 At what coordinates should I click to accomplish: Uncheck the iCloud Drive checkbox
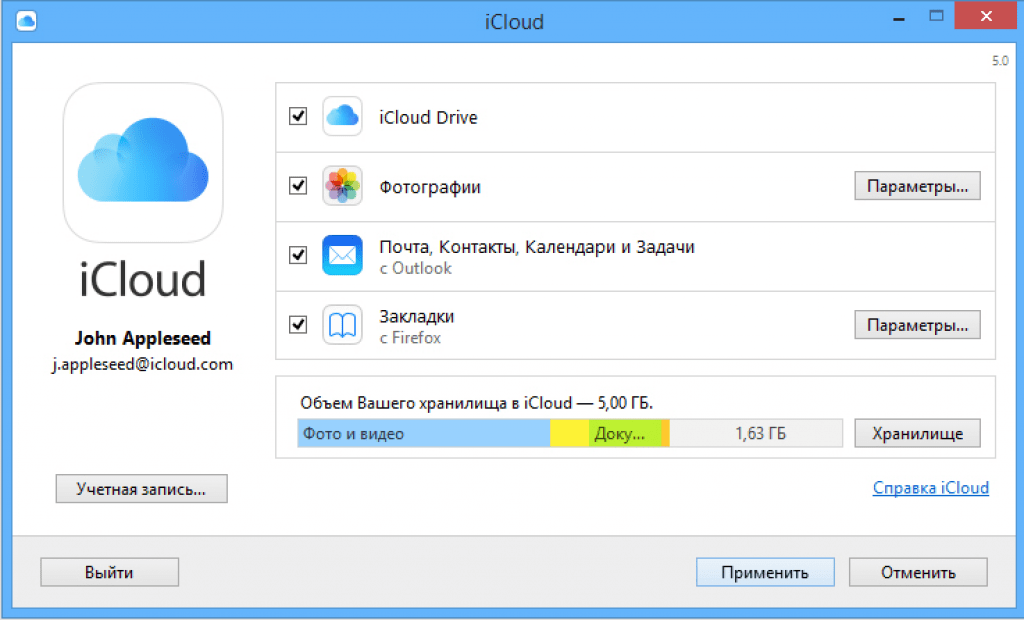[x=298, y=116]
